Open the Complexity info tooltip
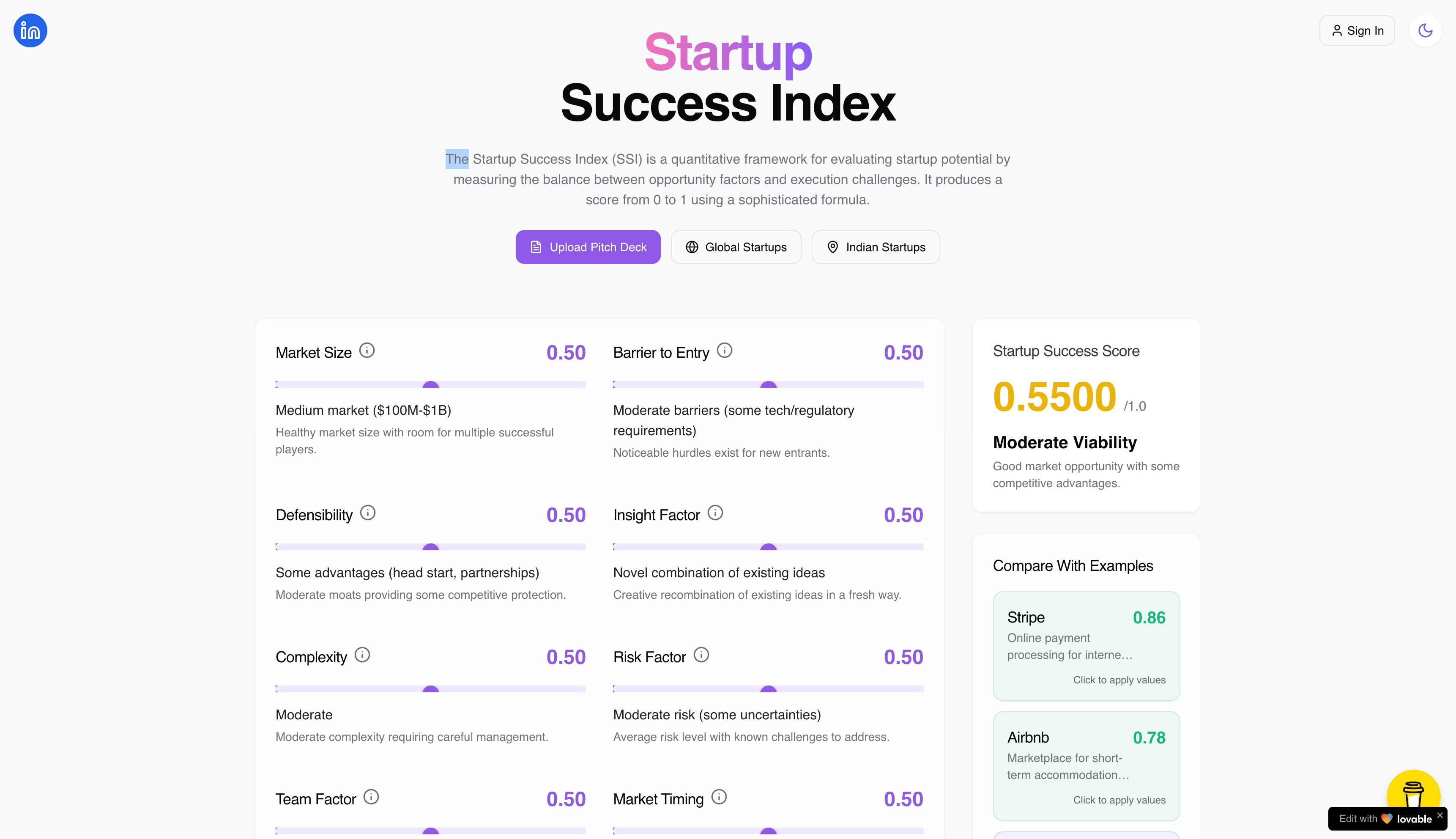 click(362, 654)
